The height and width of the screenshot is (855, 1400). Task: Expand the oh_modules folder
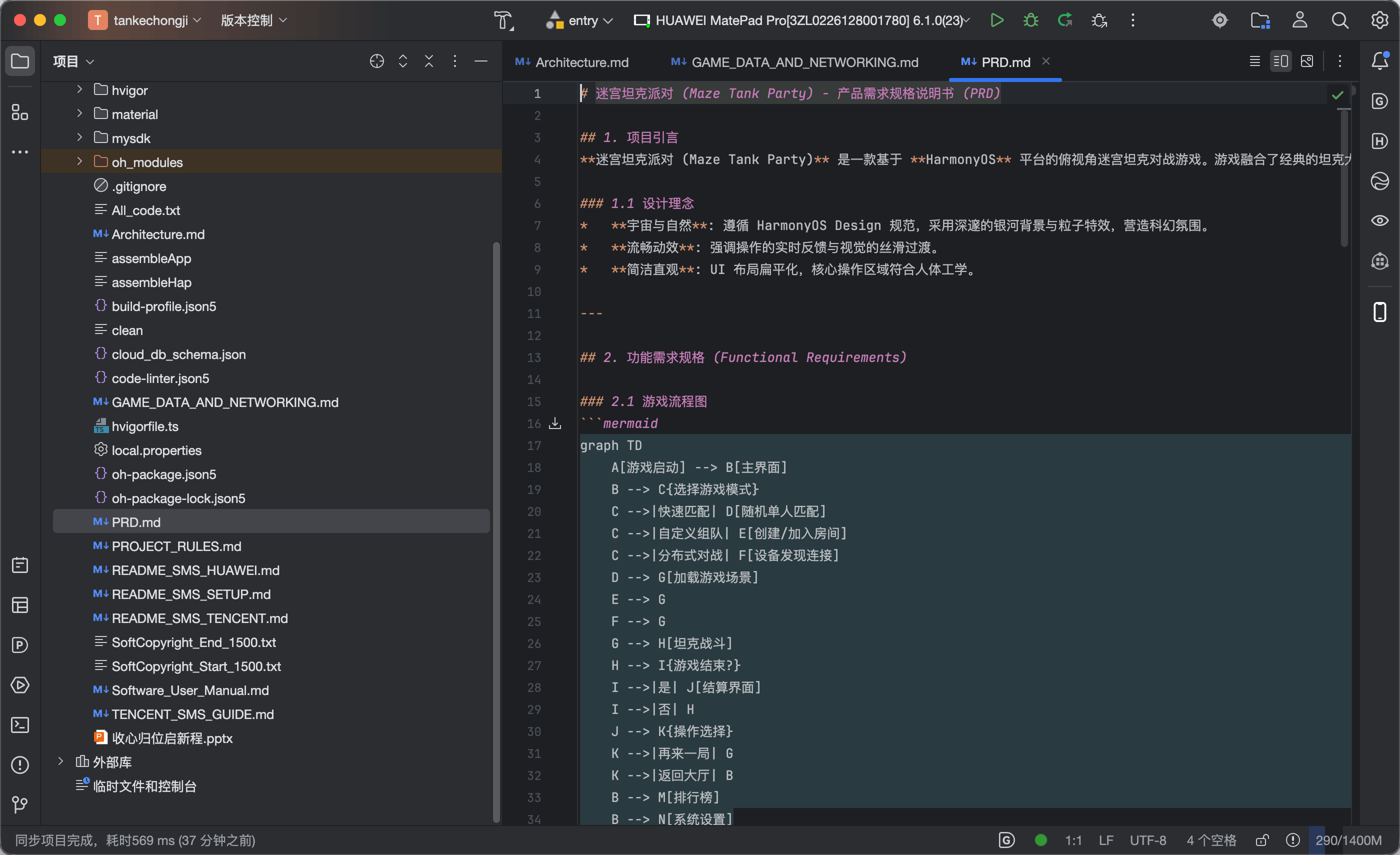click(x=79, y=161)
